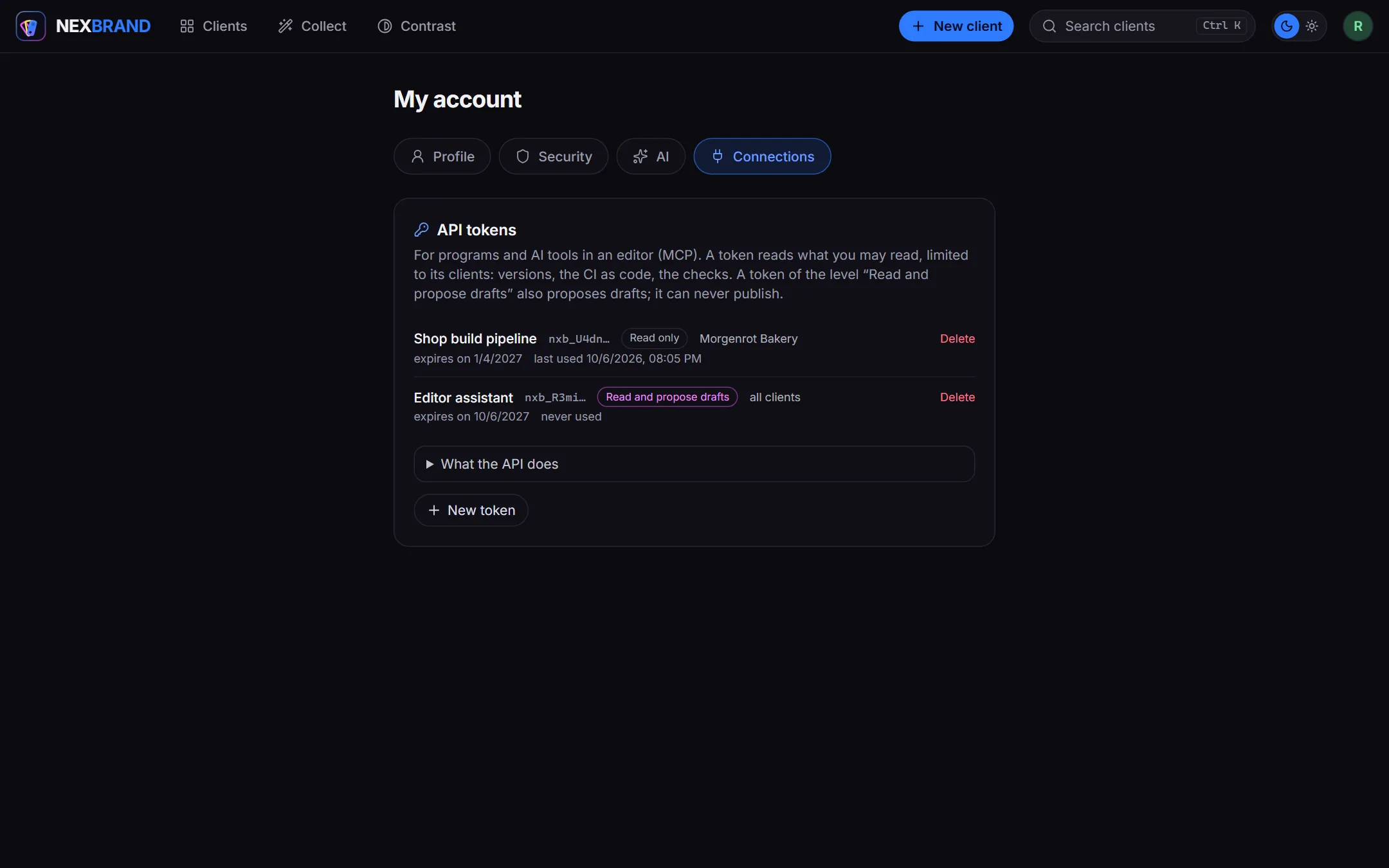Click the last used 10/6/2026 timestamp
The height and width of the screenshot is (868, 1389).
click(617, 359)
